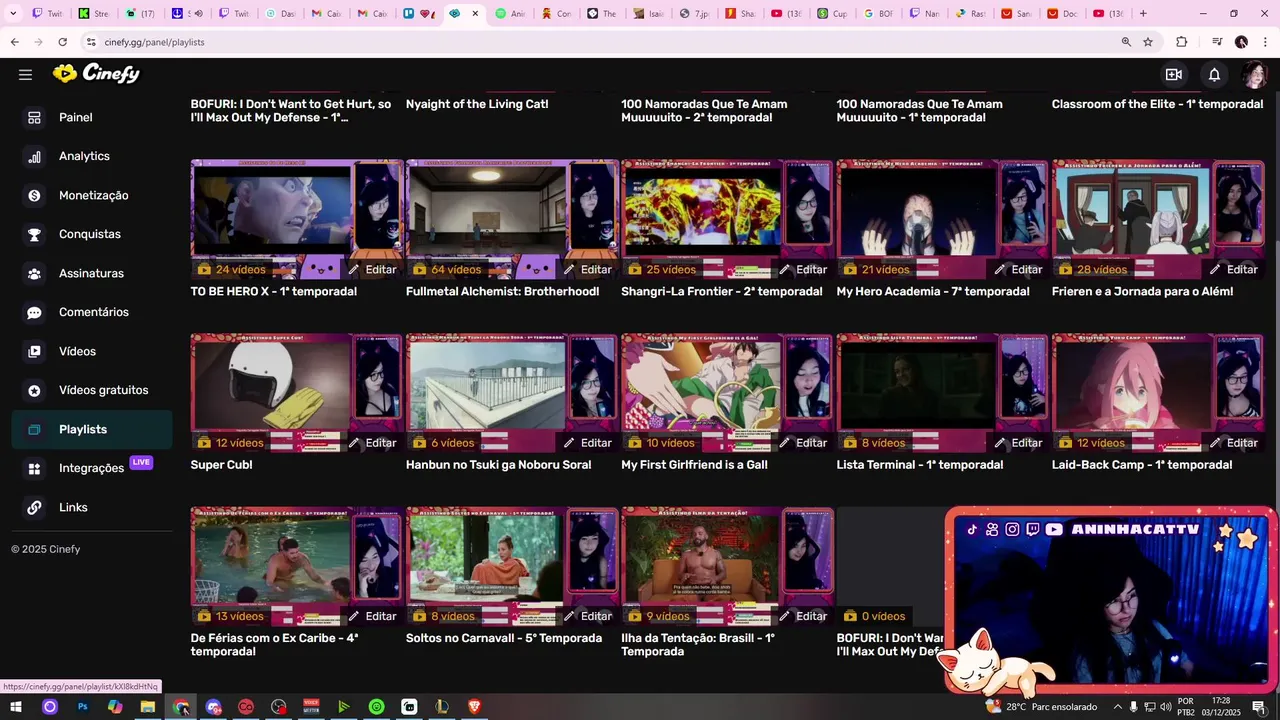The width and height of the screenshot is (1280, 720).
Task: Open the Brave browser taskbar icon
Action: (474, 707)
